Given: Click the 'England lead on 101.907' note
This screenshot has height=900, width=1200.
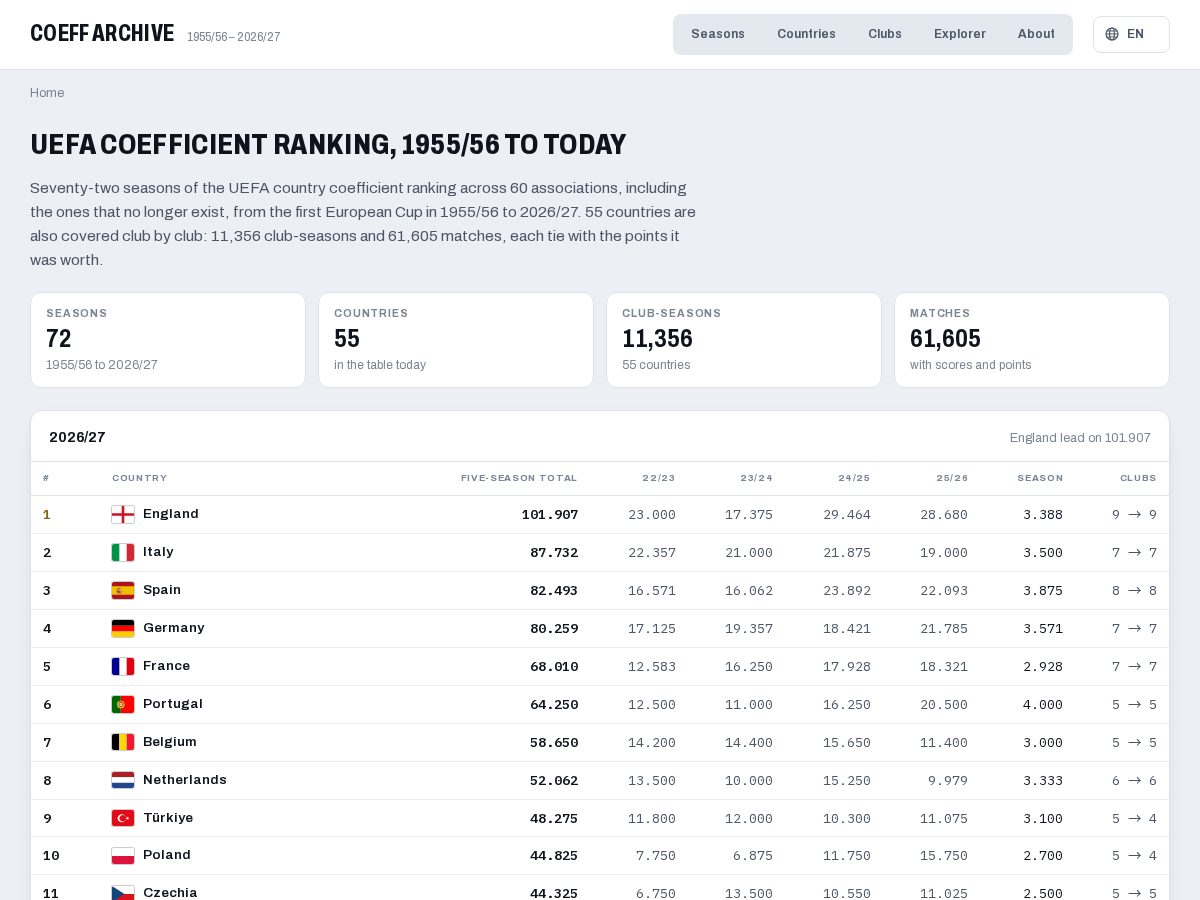Looking at the screenshot, I should point(1080,438).
